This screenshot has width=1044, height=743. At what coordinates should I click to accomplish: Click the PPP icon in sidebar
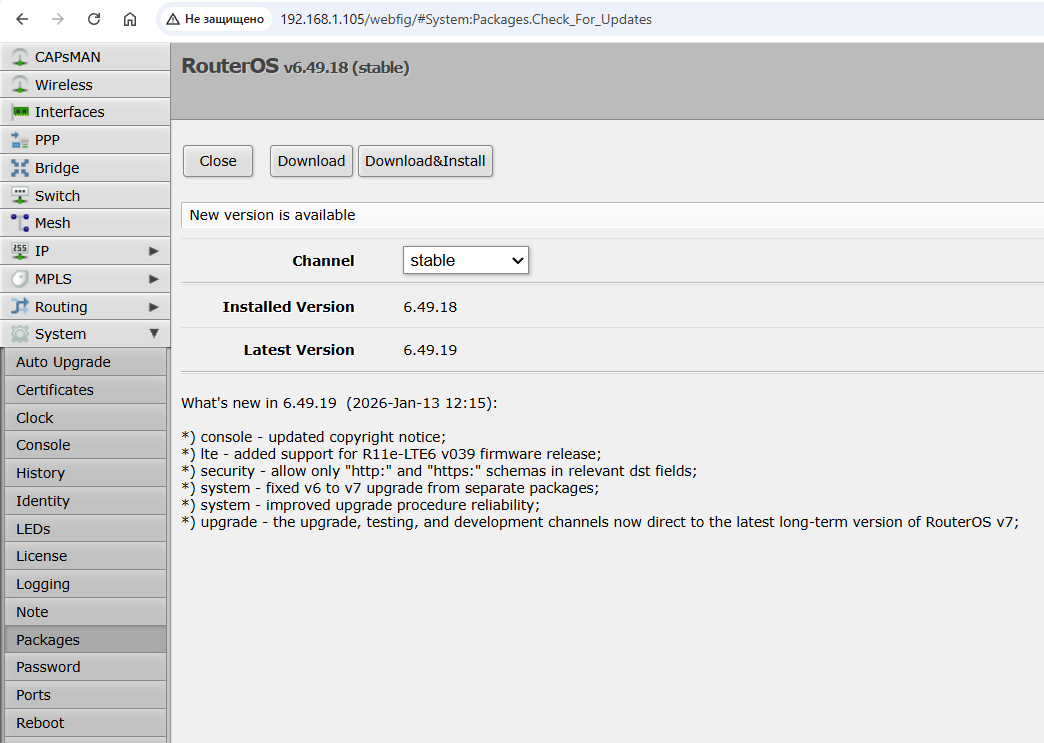(x=19, y=140)
